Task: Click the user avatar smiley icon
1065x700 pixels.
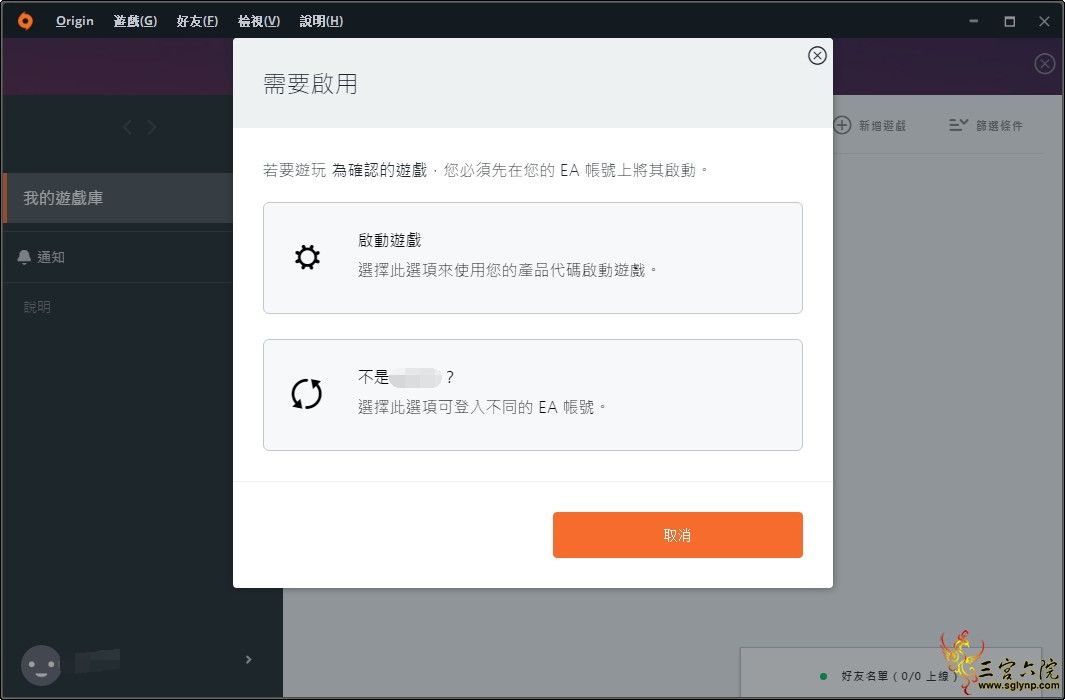Action: 41,665
